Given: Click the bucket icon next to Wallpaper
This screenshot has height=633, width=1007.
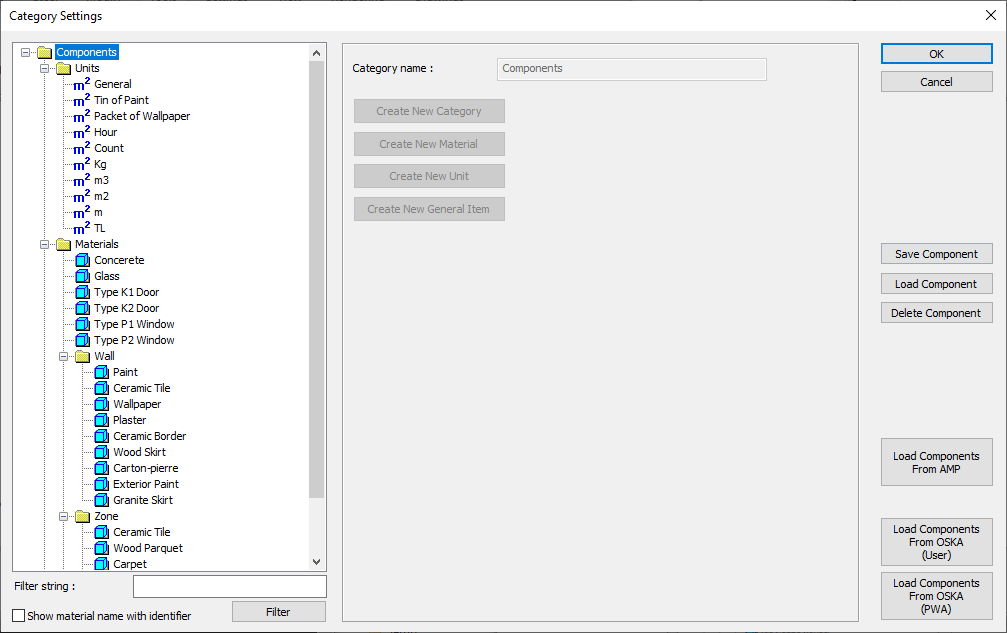Looking at the screenshot, I should click(x=101, y=403).
